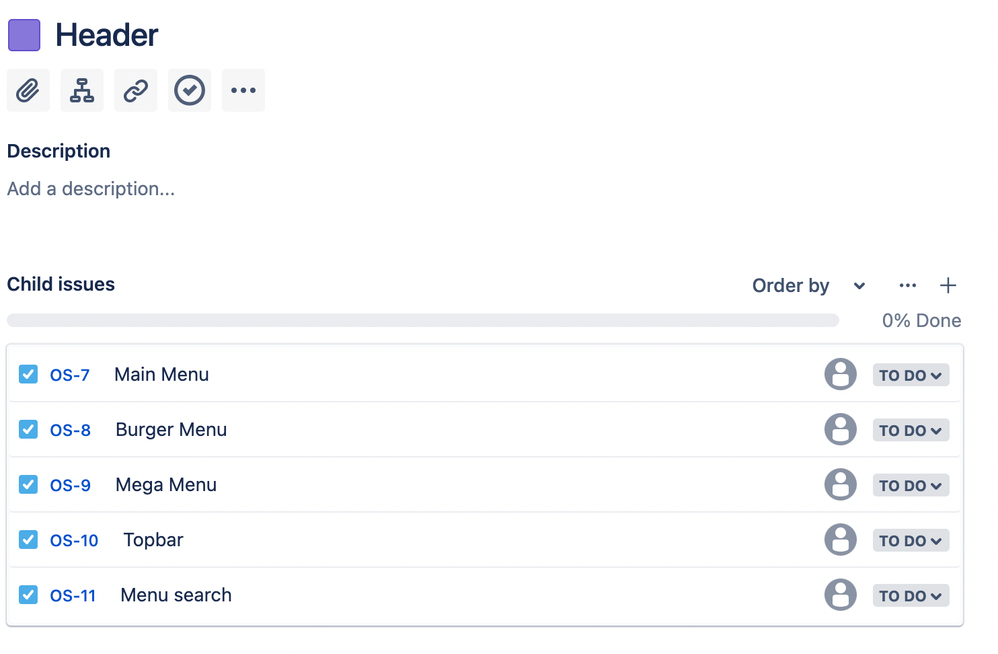Viewport: 998px width, 654px height.
Task: Add a child issue via hierarchy icon
Action: [x=82, y=90]
